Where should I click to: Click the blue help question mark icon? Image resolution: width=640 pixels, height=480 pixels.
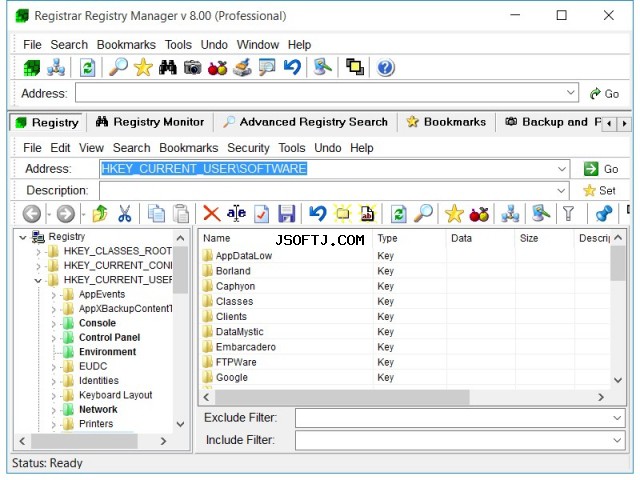coord(385,67)
